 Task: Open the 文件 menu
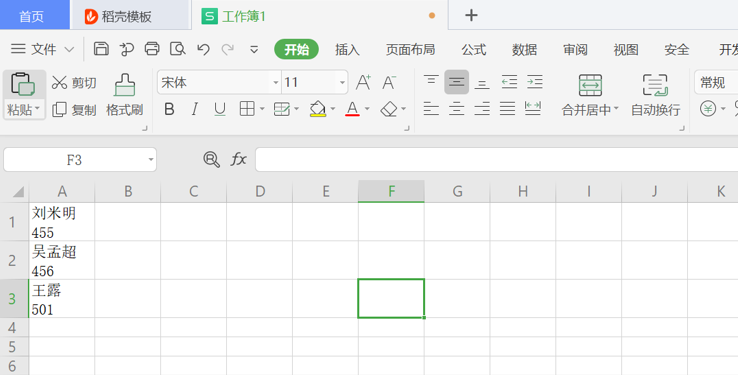pos(42,49)
